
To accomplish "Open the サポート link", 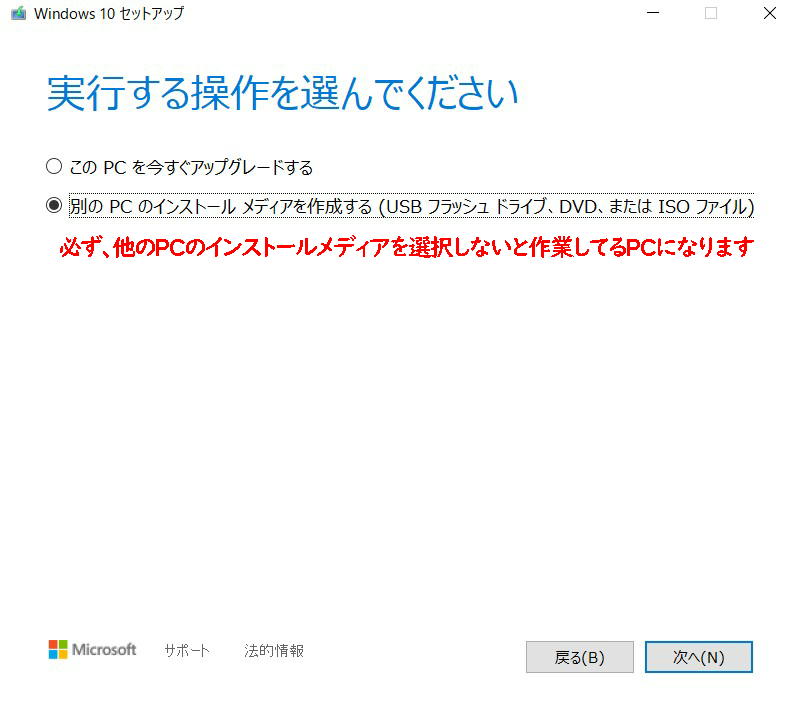I will [x=187, y=650].
